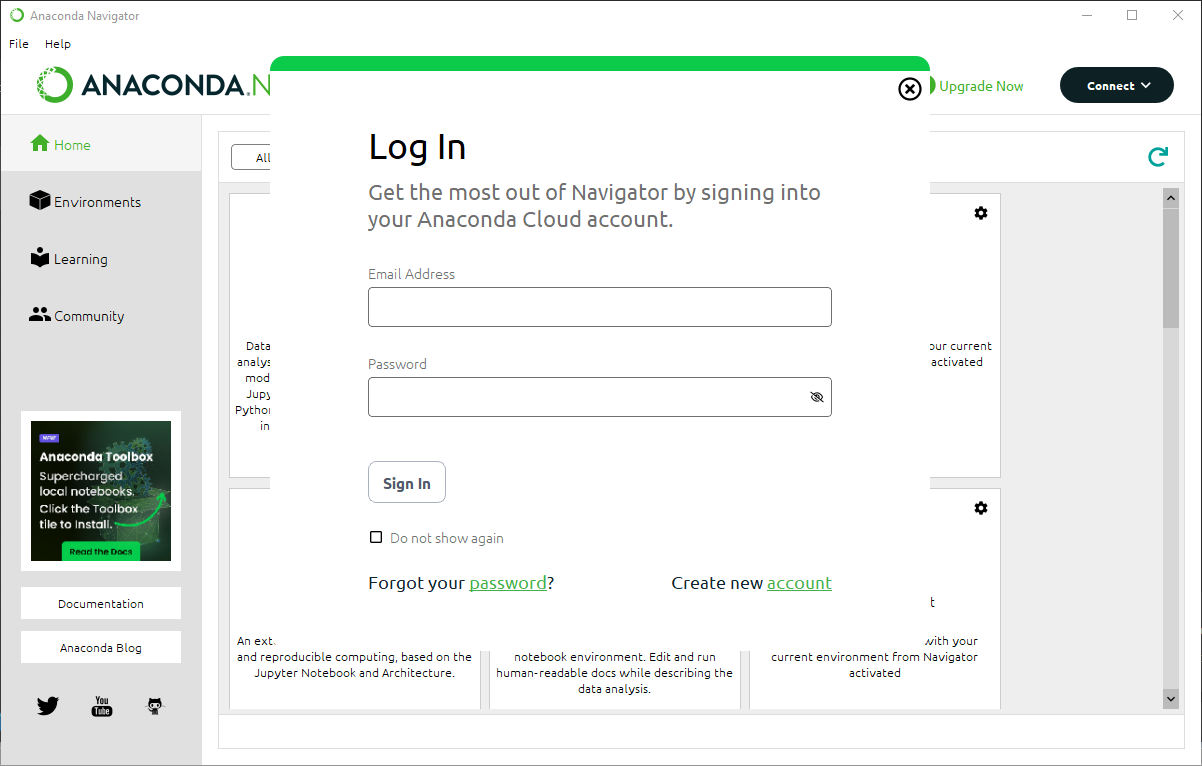Open the GitHub icon link
The width and height of the screenshot is (1202, 766).
(155, 706)
